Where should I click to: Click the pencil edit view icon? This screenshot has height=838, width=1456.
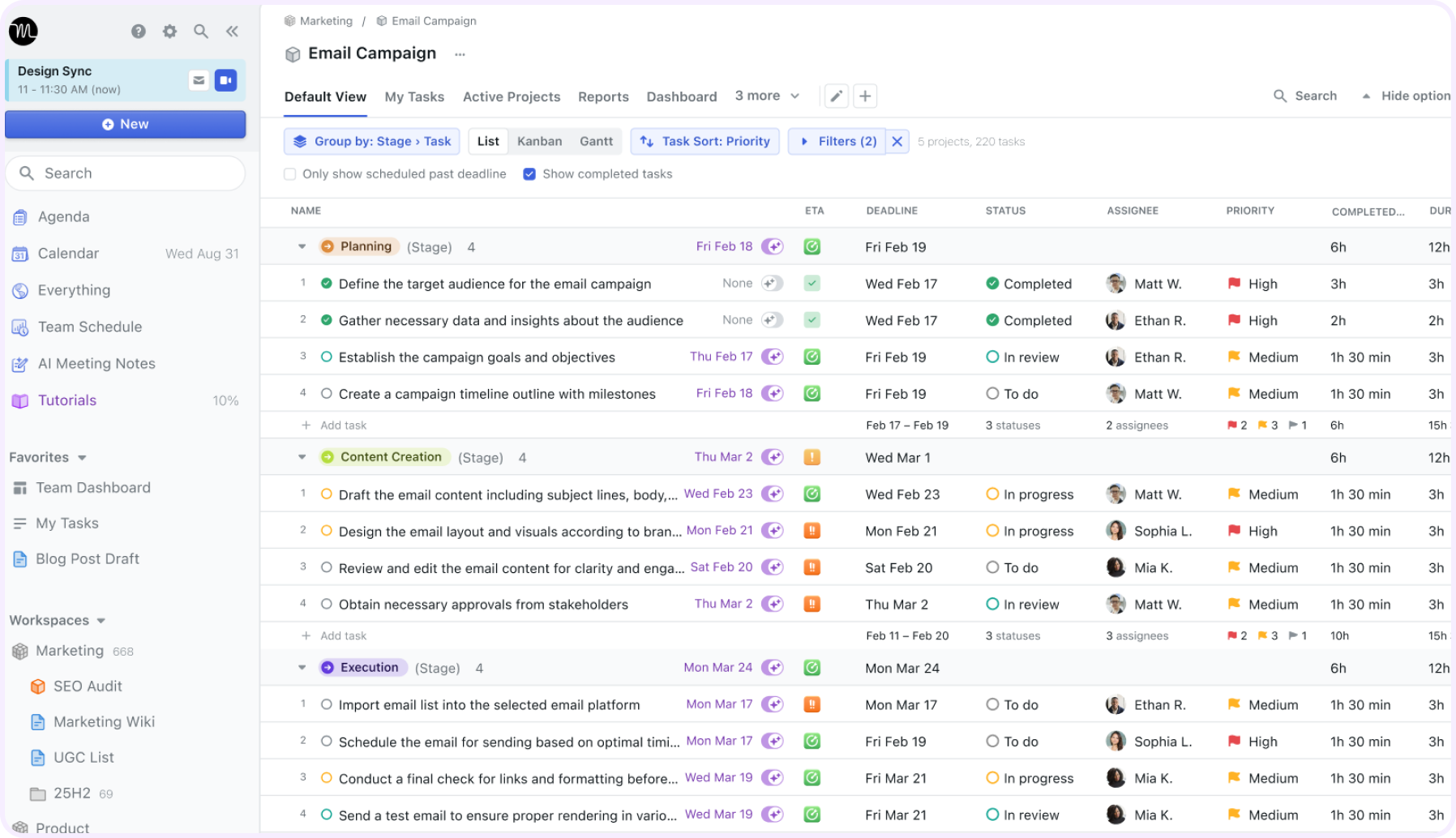[837, 96]
